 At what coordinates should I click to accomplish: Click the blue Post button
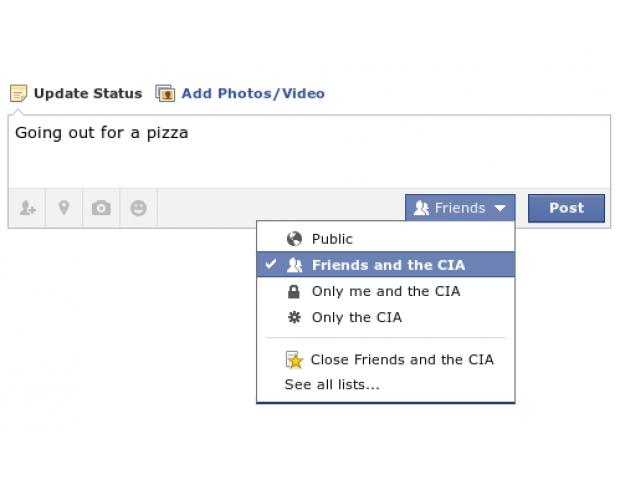tap(566, 208)
